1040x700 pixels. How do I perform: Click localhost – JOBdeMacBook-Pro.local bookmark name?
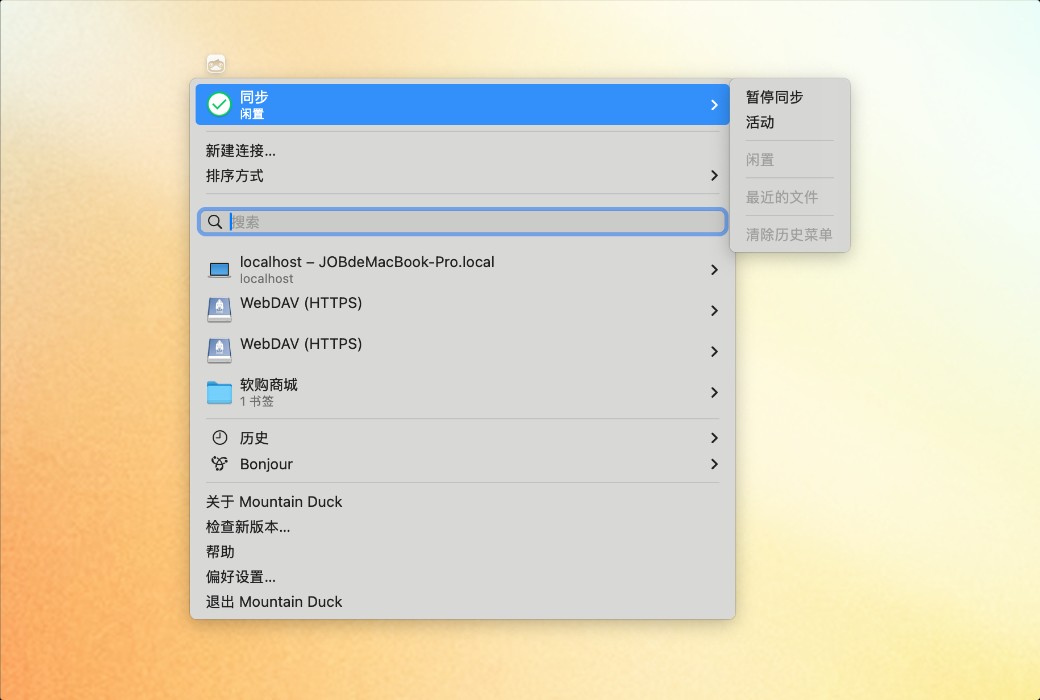367,262
